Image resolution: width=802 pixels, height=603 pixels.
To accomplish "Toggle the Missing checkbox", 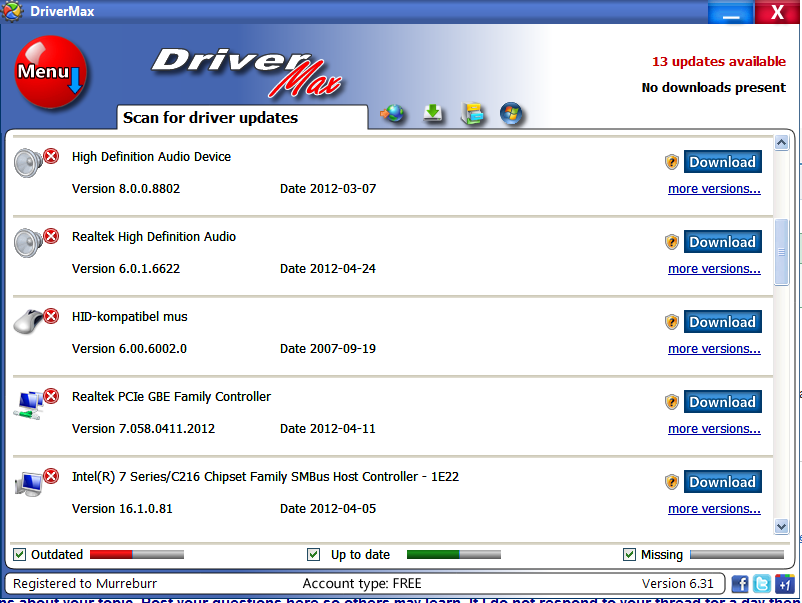I will coord(630,554).
